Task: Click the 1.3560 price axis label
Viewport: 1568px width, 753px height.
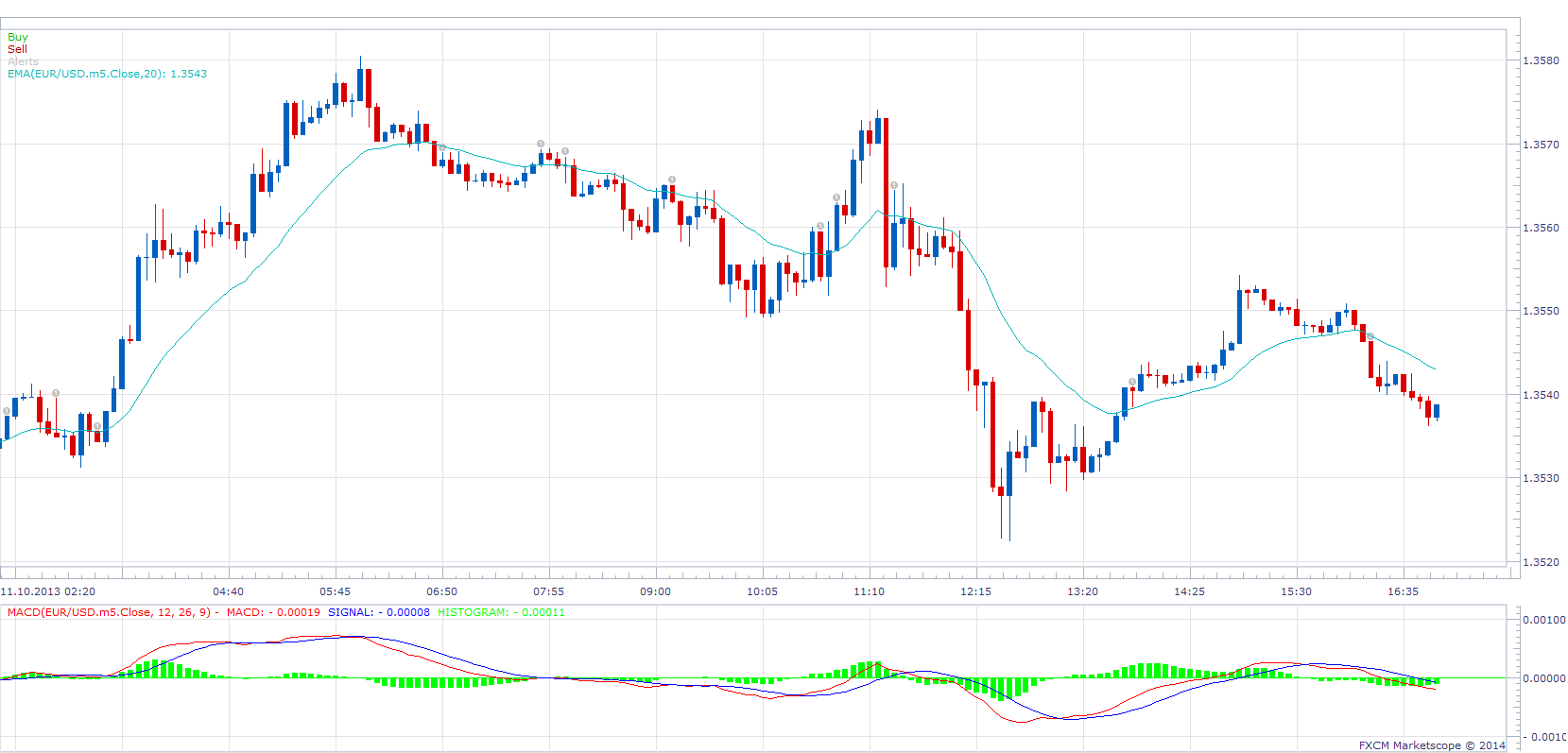Action: point(1541,228)
